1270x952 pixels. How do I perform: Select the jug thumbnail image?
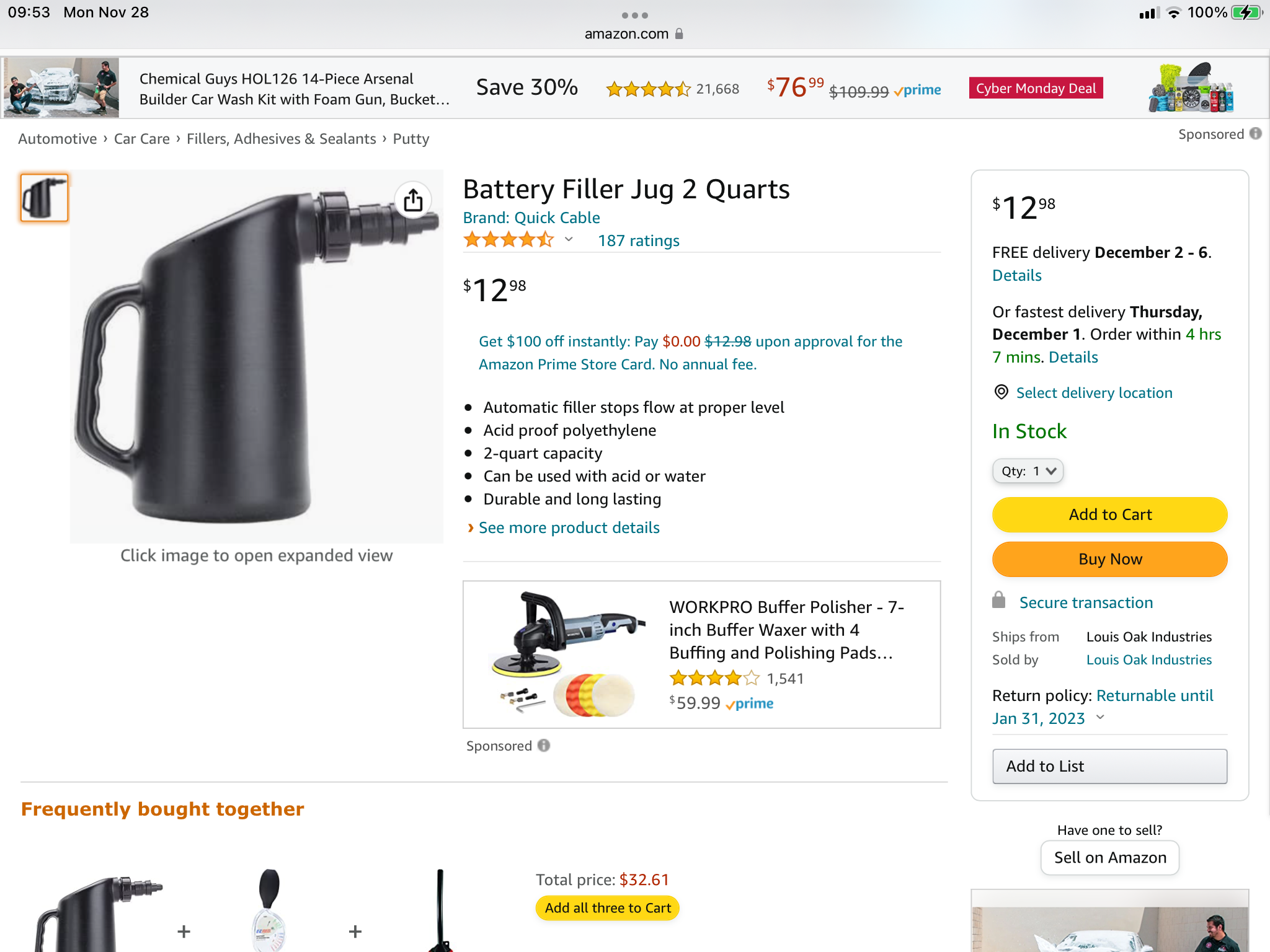44,198
